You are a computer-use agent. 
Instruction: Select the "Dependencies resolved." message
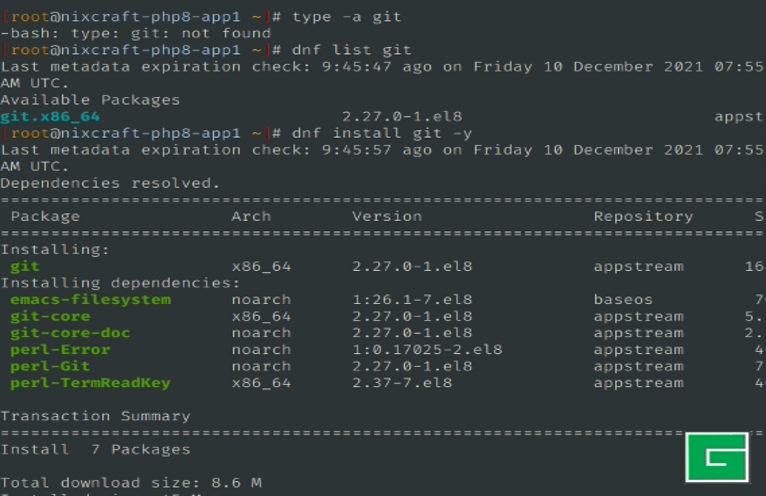pyautogui.click(x=110, y=183)
